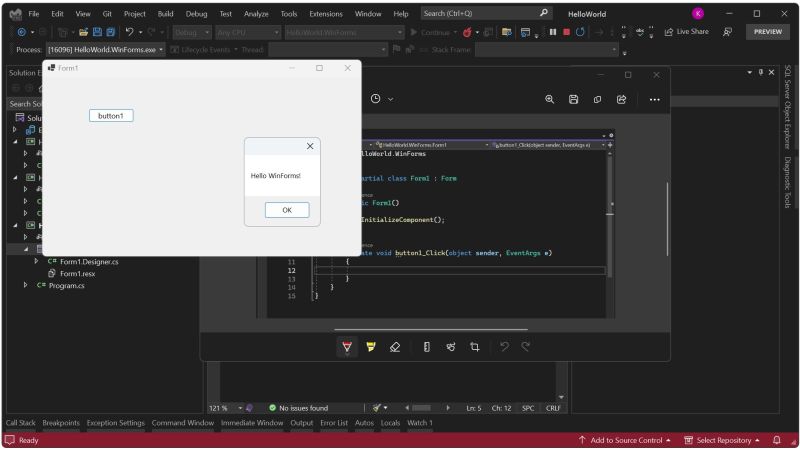Click Snipping Tool copy icon

[x=597, y=99]
